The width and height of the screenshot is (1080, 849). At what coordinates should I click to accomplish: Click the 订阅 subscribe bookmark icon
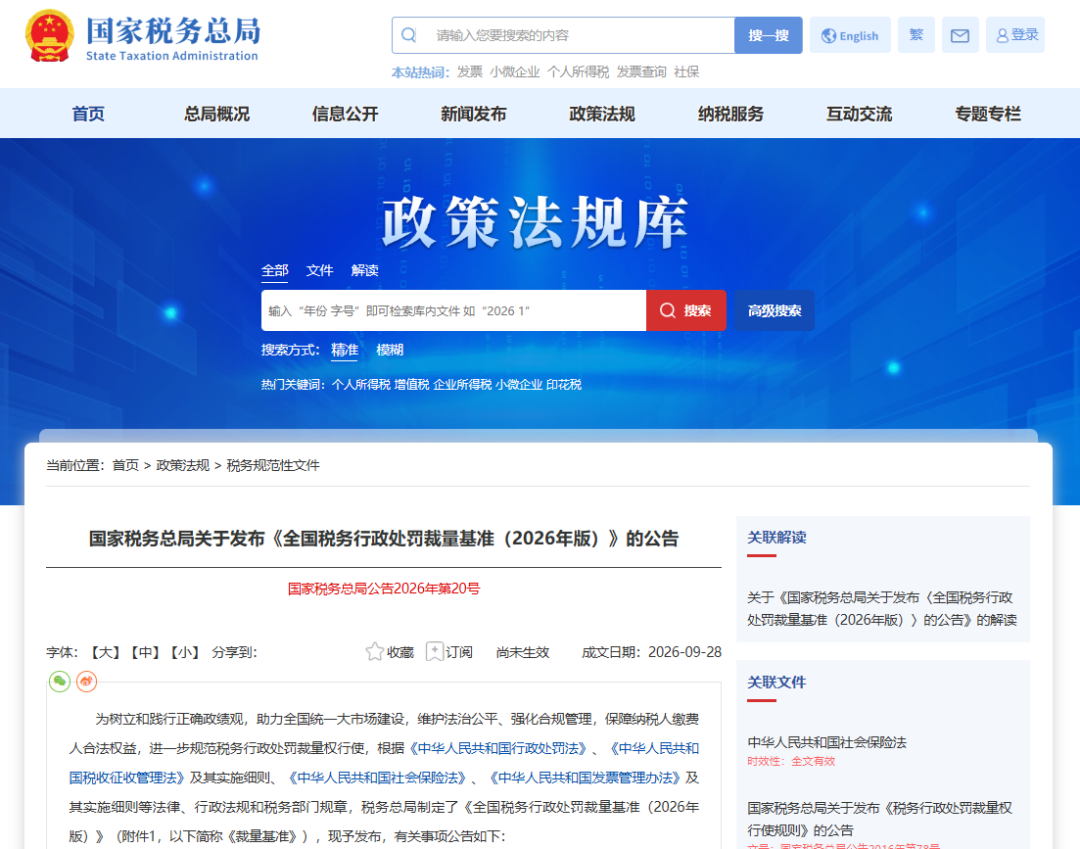[x=435, y=651]
